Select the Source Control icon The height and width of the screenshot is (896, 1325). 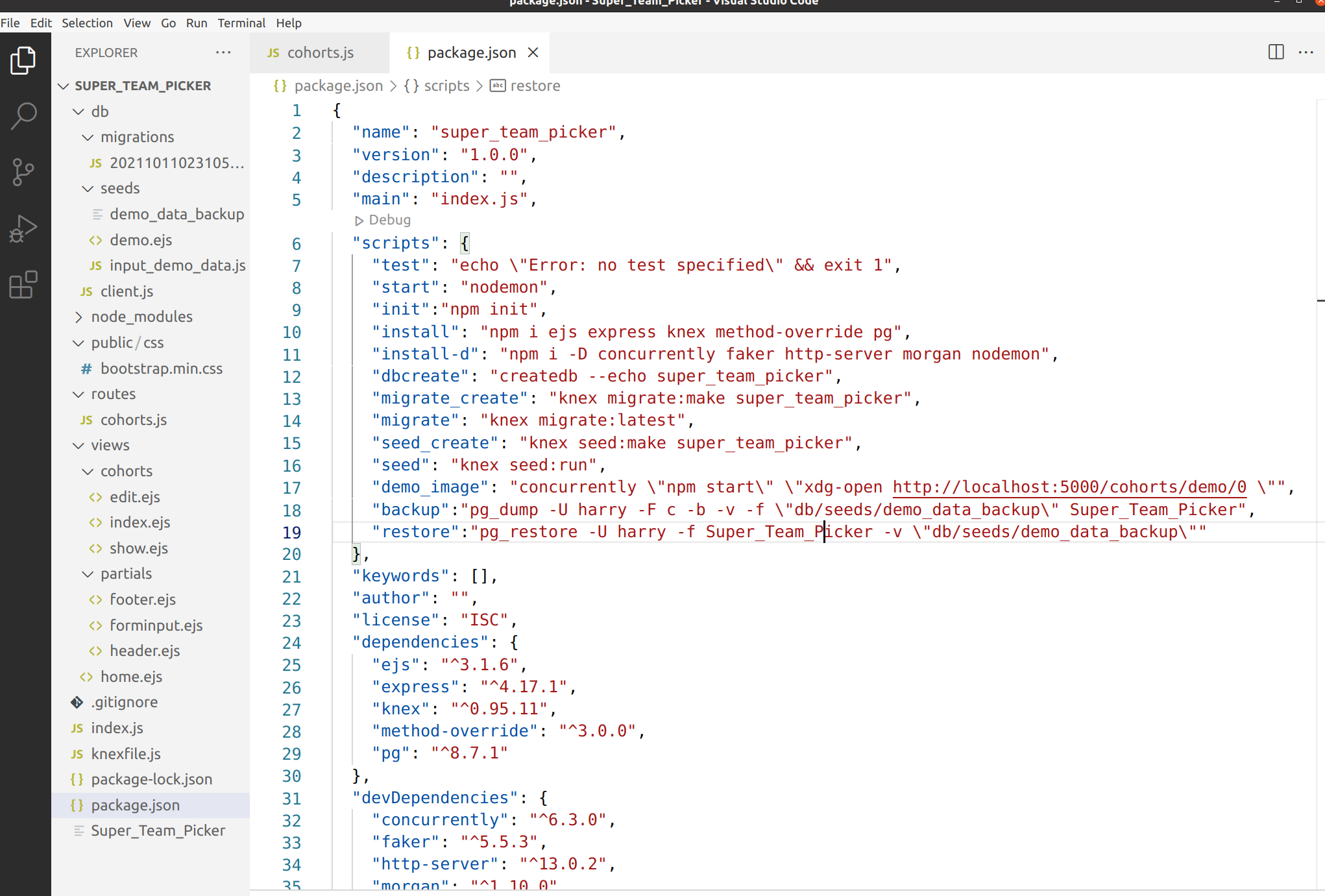[23, 172]
